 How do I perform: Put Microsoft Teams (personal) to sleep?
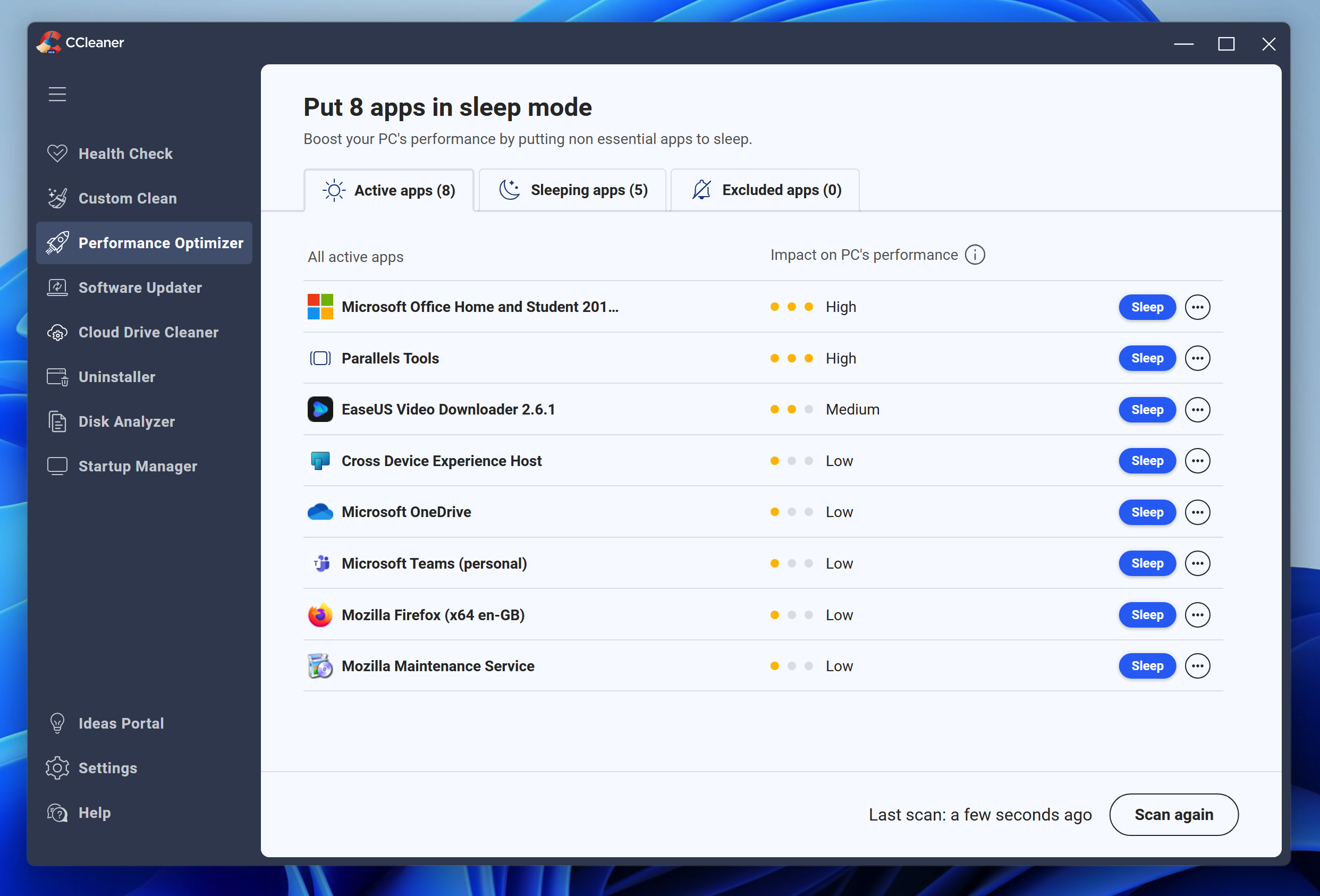(x=1147, y=563)
